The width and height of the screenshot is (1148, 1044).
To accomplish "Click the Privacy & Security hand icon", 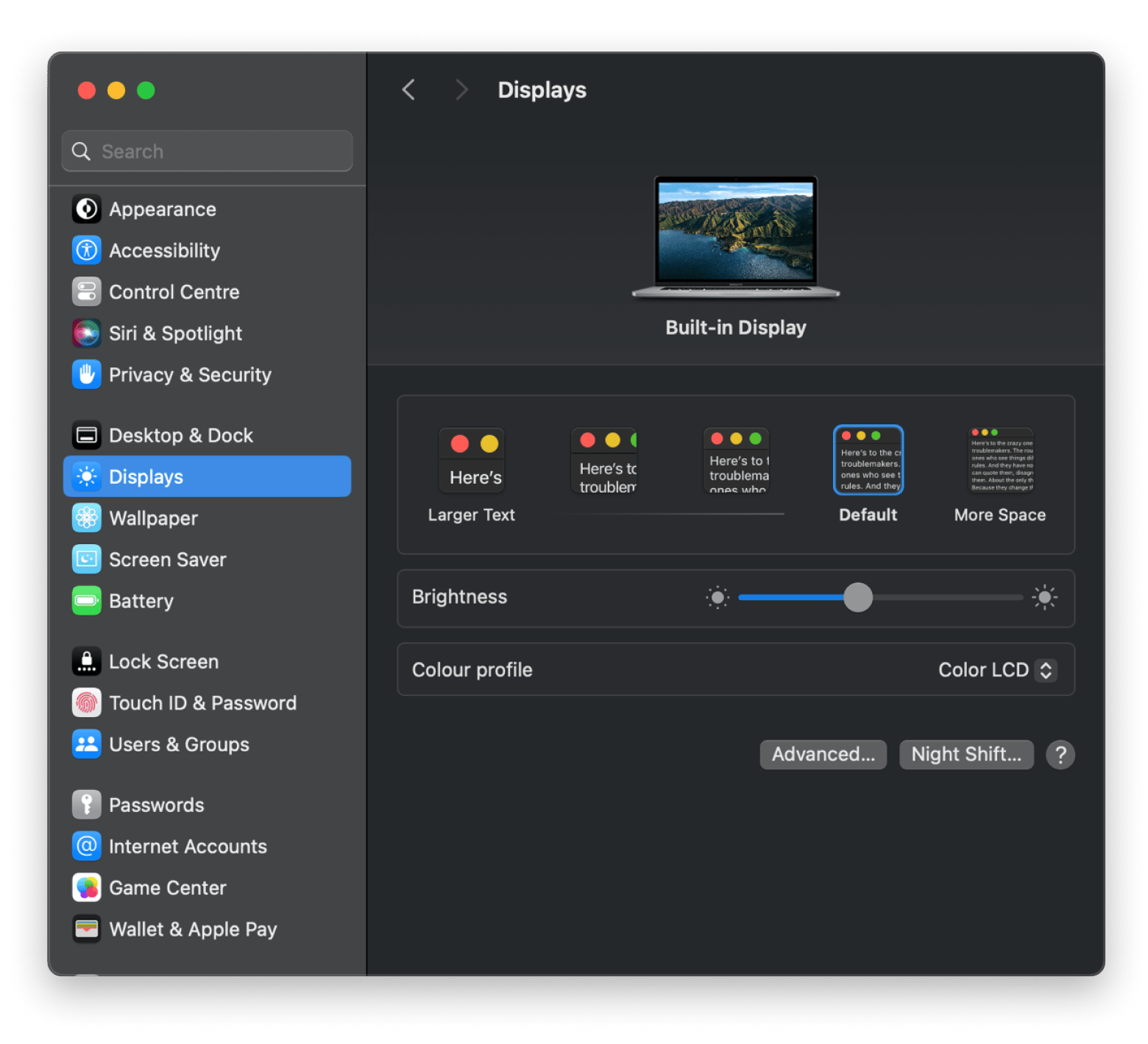I will pyautogui.click(x=86, y=375).
